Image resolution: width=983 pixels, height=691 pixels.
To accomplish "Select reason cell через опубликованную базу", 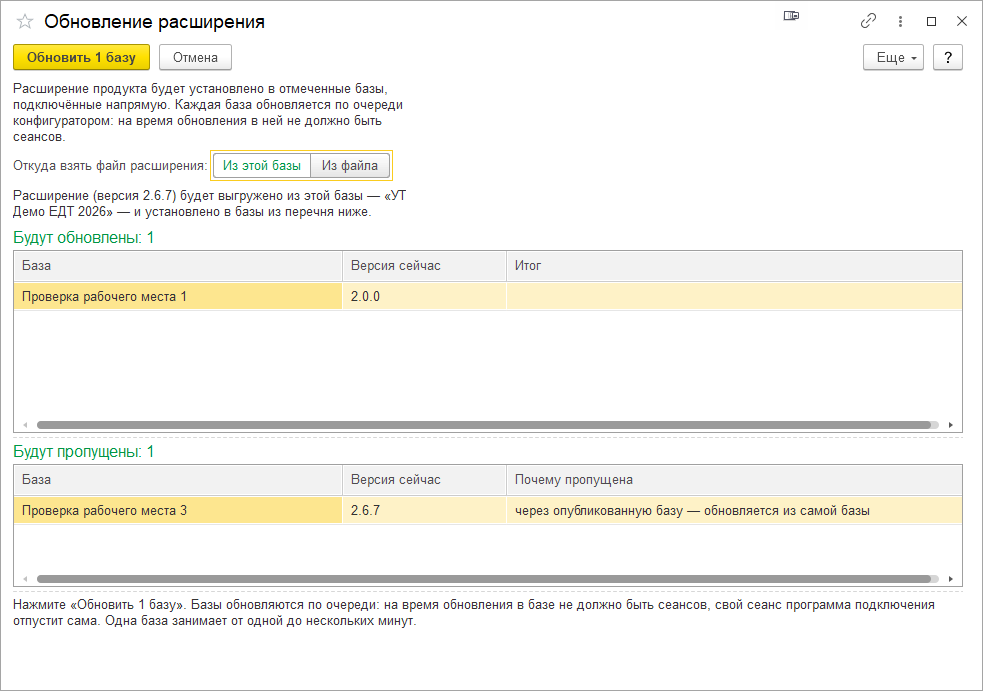I will [734, 510].
